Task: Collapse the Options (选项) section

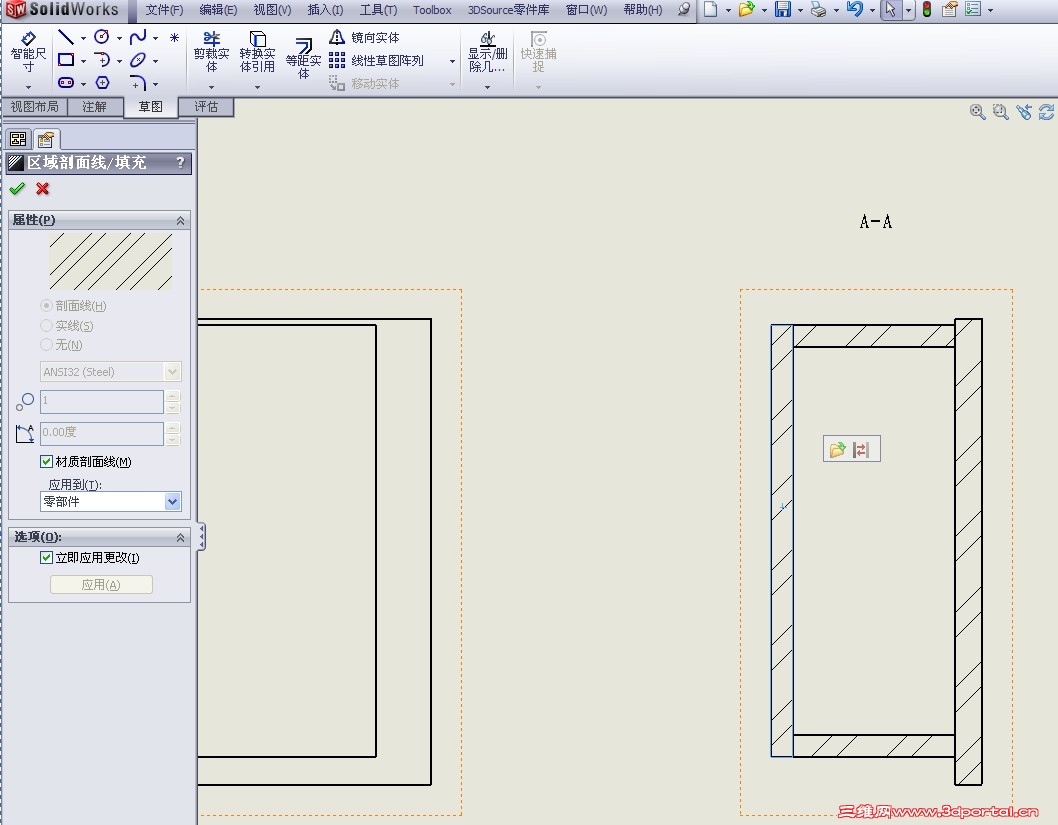Action: pyautogui.click(x=180, y=538)
